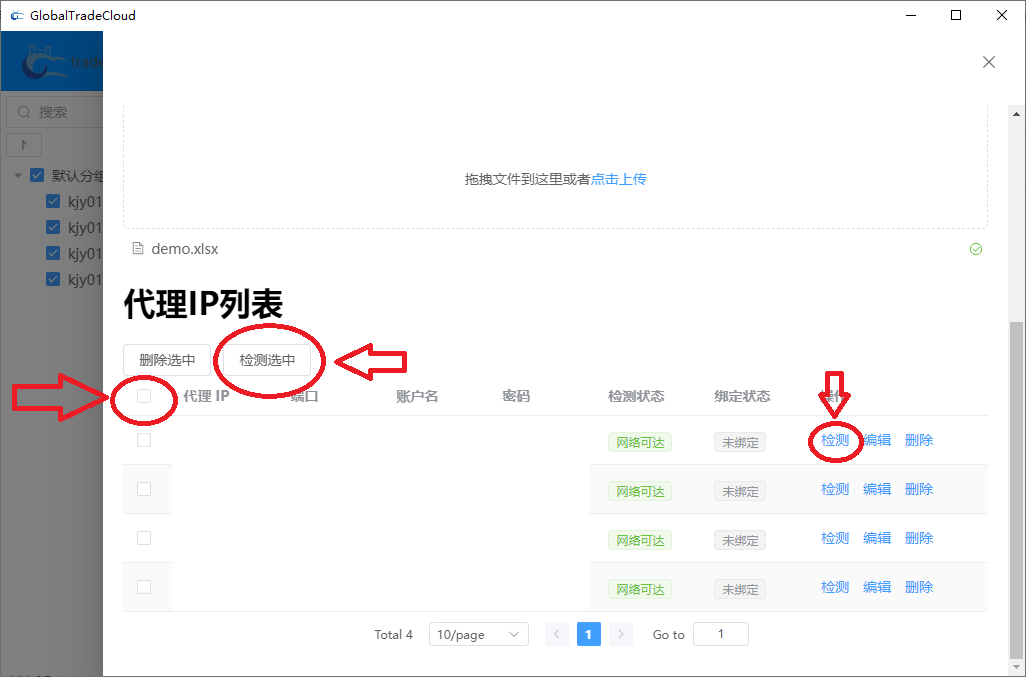Click the 删除选中 button
1026x677 pixels.
pos(166,359)
